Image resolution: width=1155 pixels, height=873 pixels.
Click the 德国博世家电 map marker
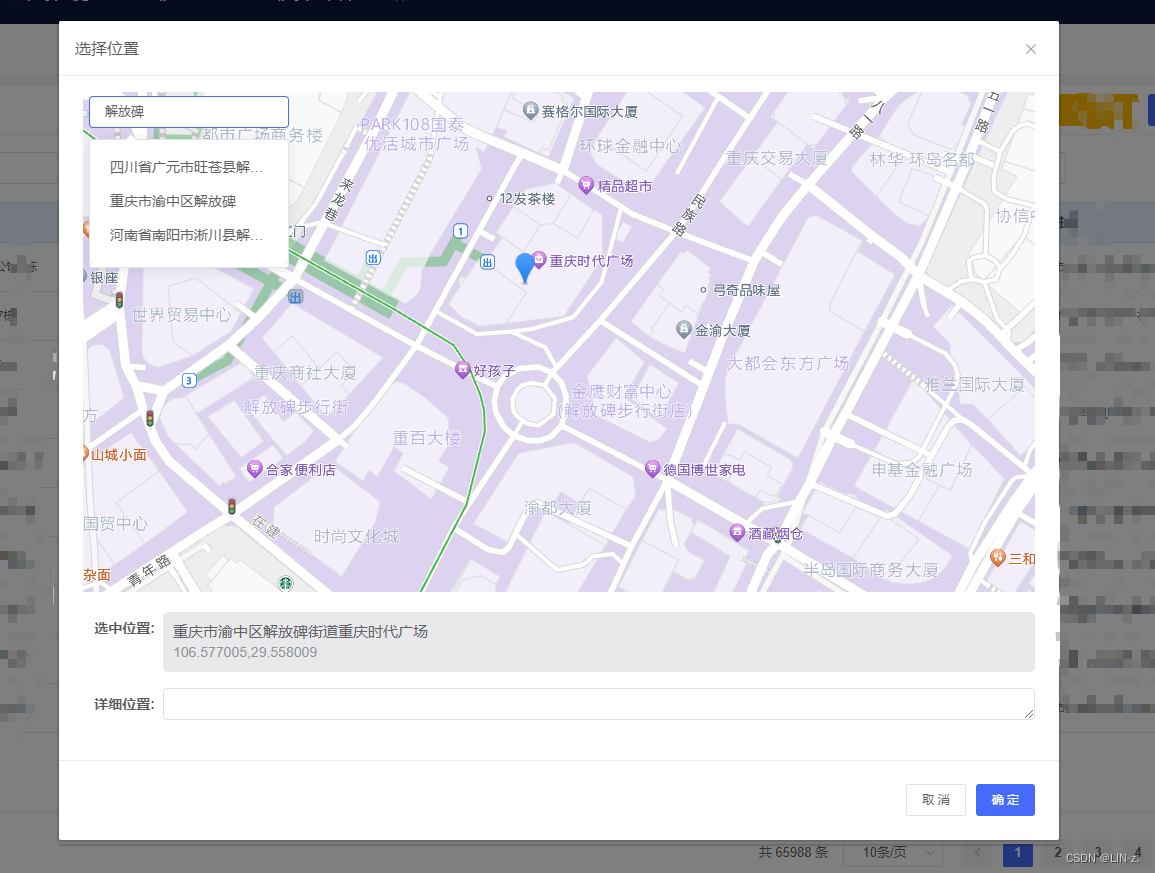[655, 469]
